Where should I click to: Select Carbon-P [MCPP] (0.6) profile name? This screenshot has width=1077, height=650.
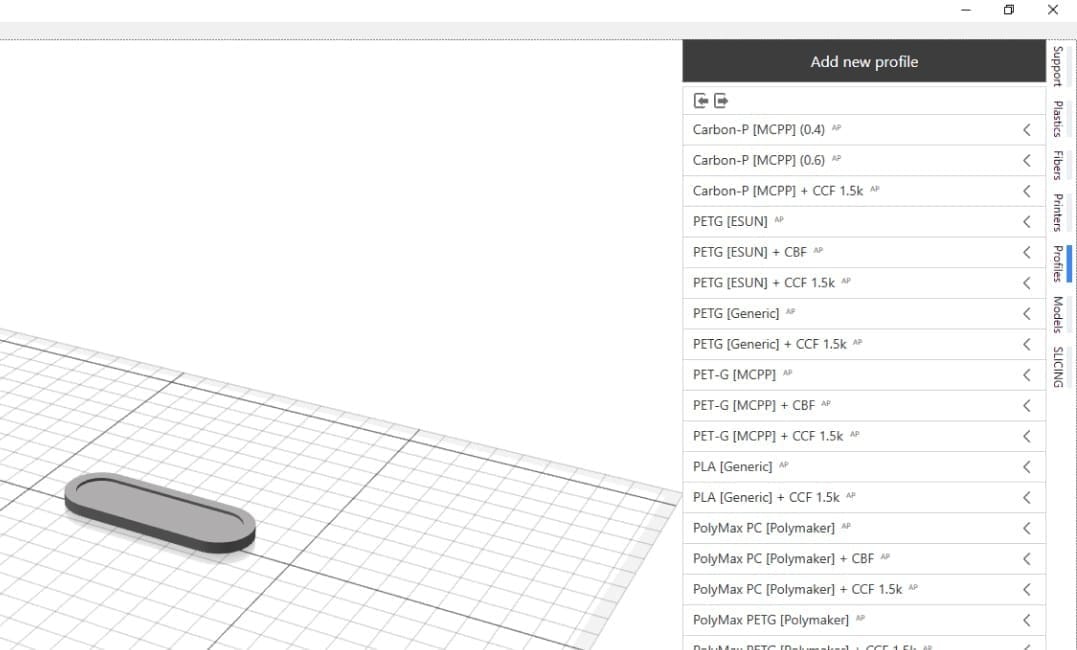pyautogui.click(x=758, y=160)
